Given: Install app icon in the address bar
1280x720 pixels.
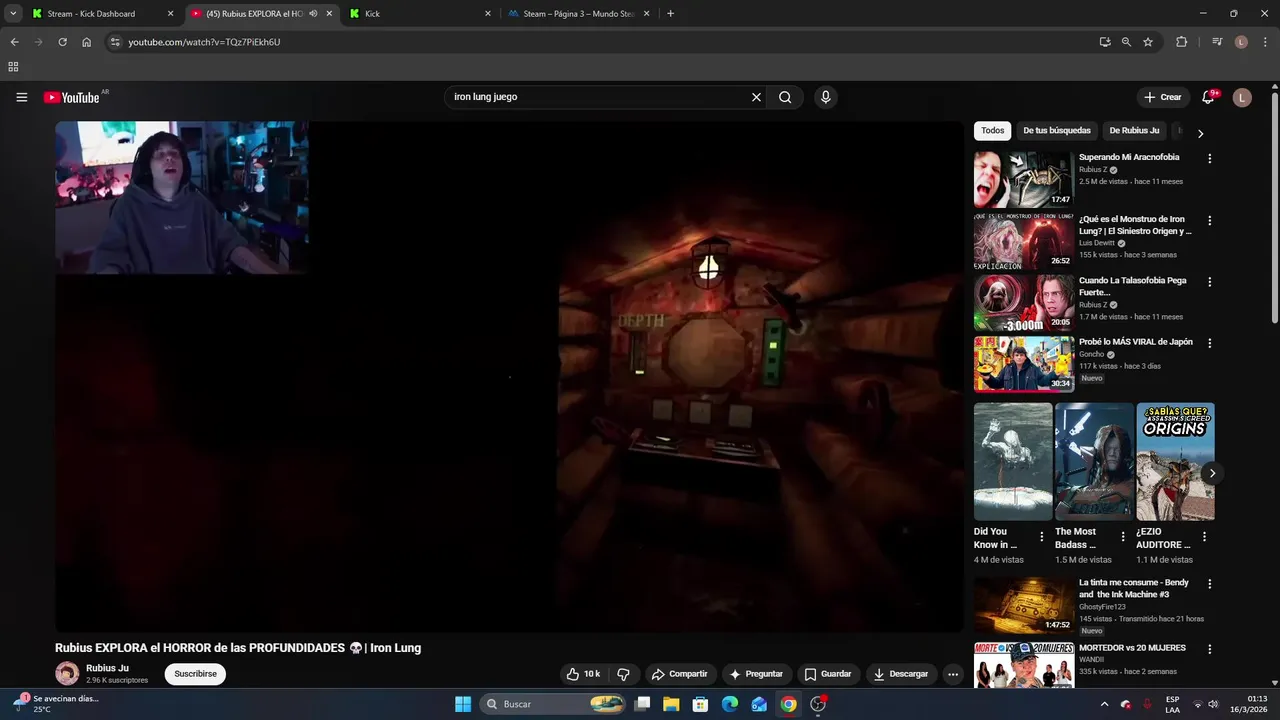Looking at the screenshot, I should pos(1104,42).
